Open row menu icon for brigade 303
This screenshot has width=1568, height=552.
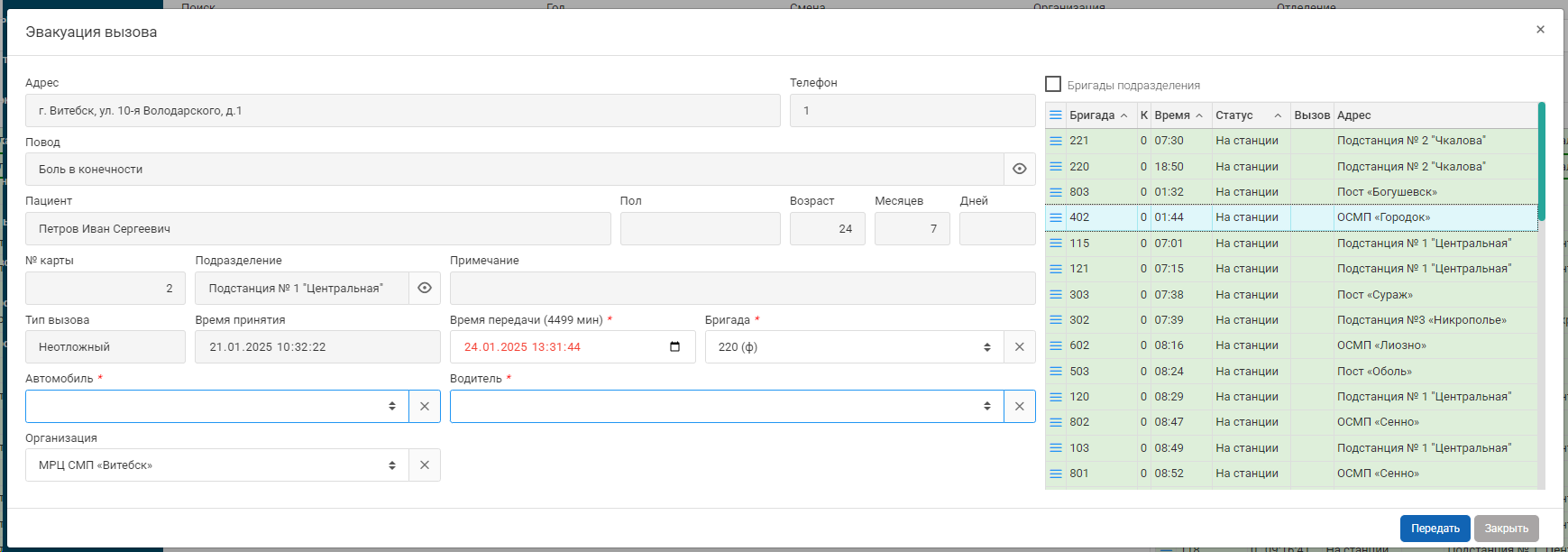click(1055, 295)
